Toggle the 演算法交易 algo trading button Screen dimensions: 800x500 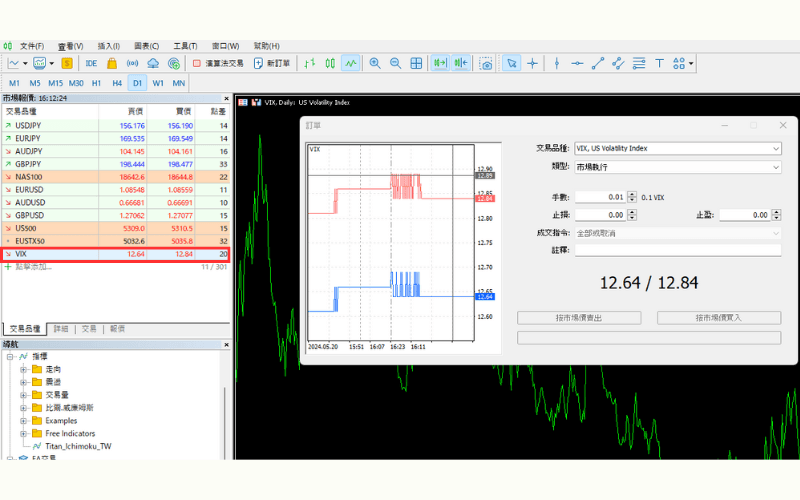[x=218, y=63]
